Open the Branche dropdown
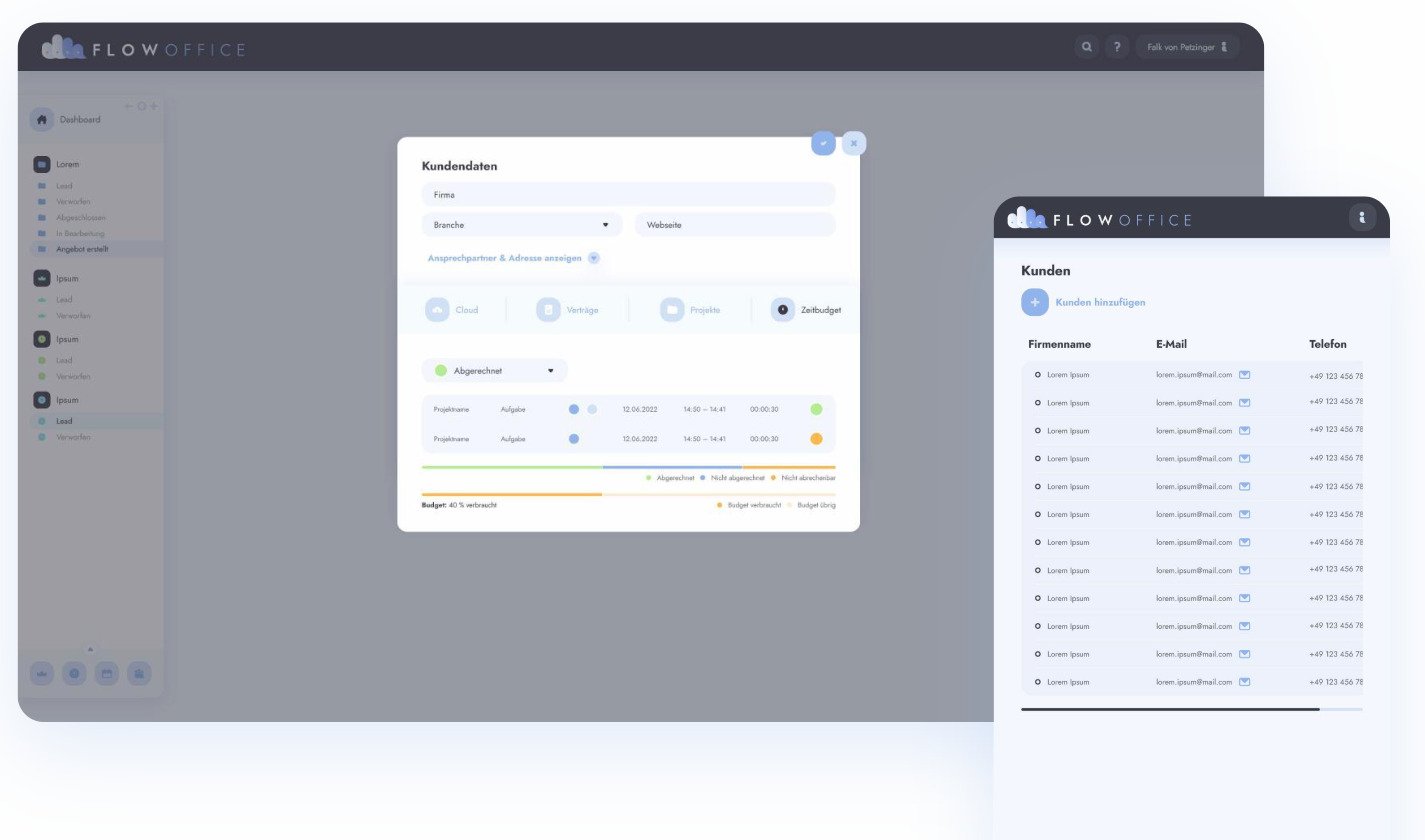The height and width of the screenshot is (840, 1425). click(x=522, y=225)
